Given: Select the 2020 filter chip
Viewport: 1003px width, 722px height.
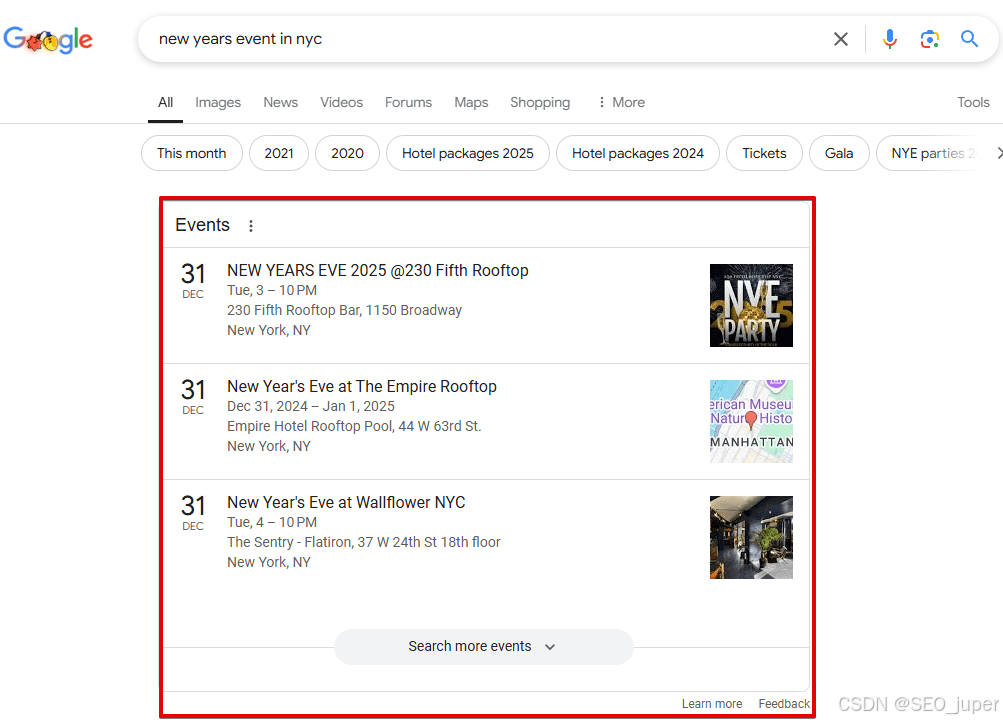Looking at the screenshot, I should pyautogui.click(x=347, y=153).
